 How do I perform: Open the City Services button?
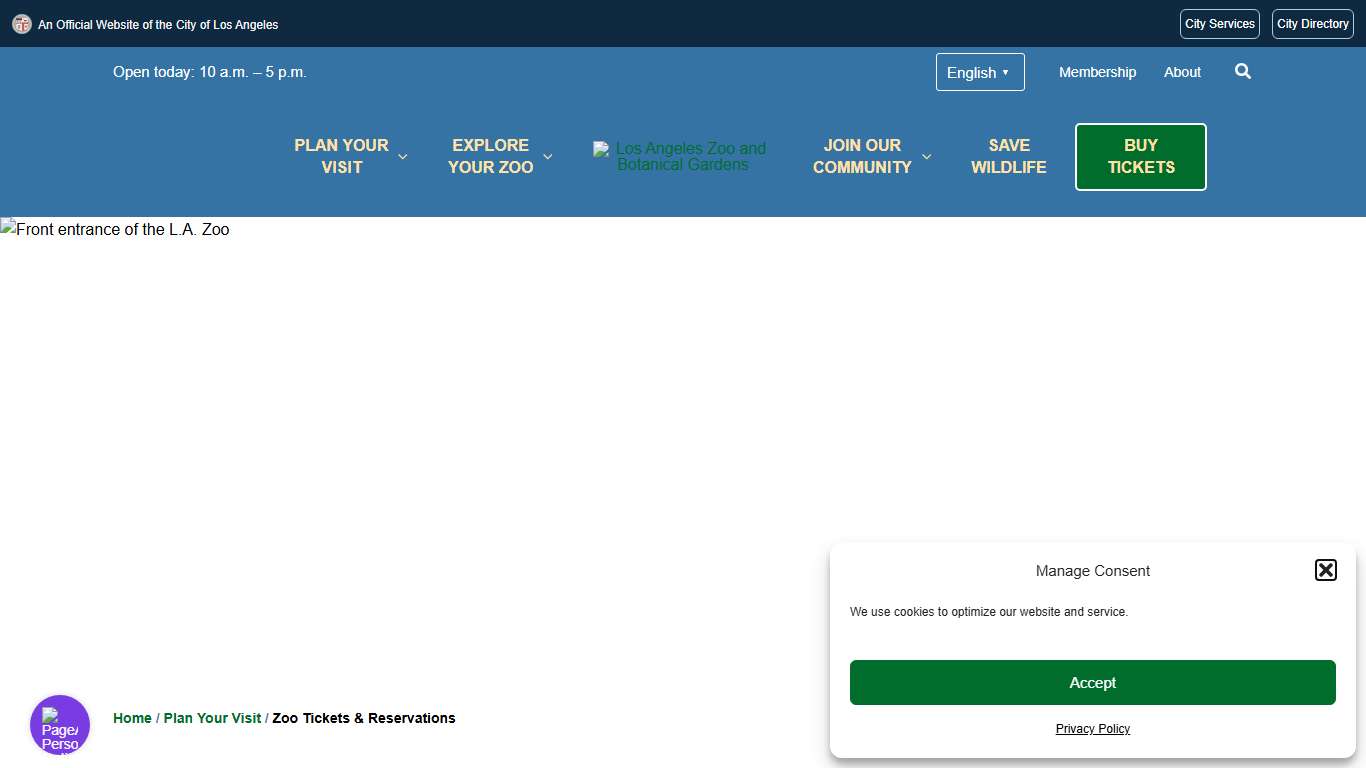(1219, 24)
